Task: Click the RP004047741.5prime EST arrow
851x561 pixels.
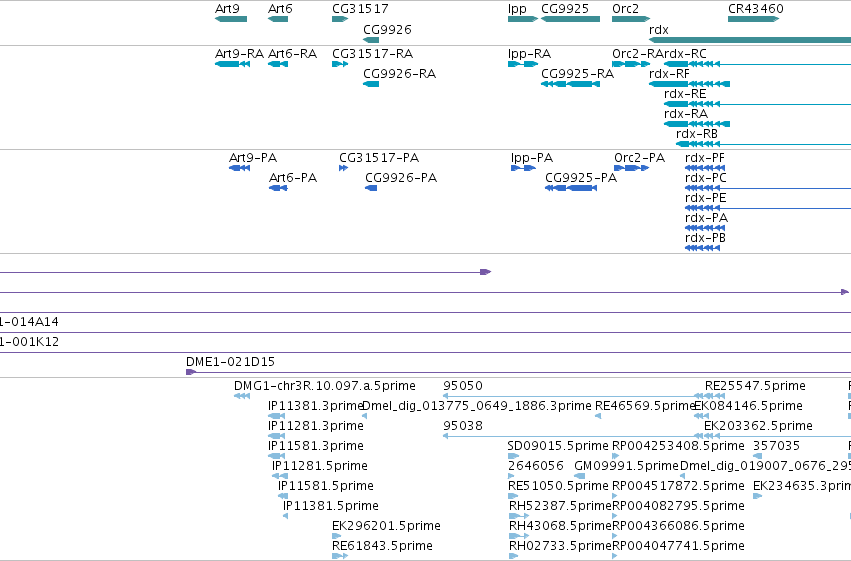Action: click(615, 556)
